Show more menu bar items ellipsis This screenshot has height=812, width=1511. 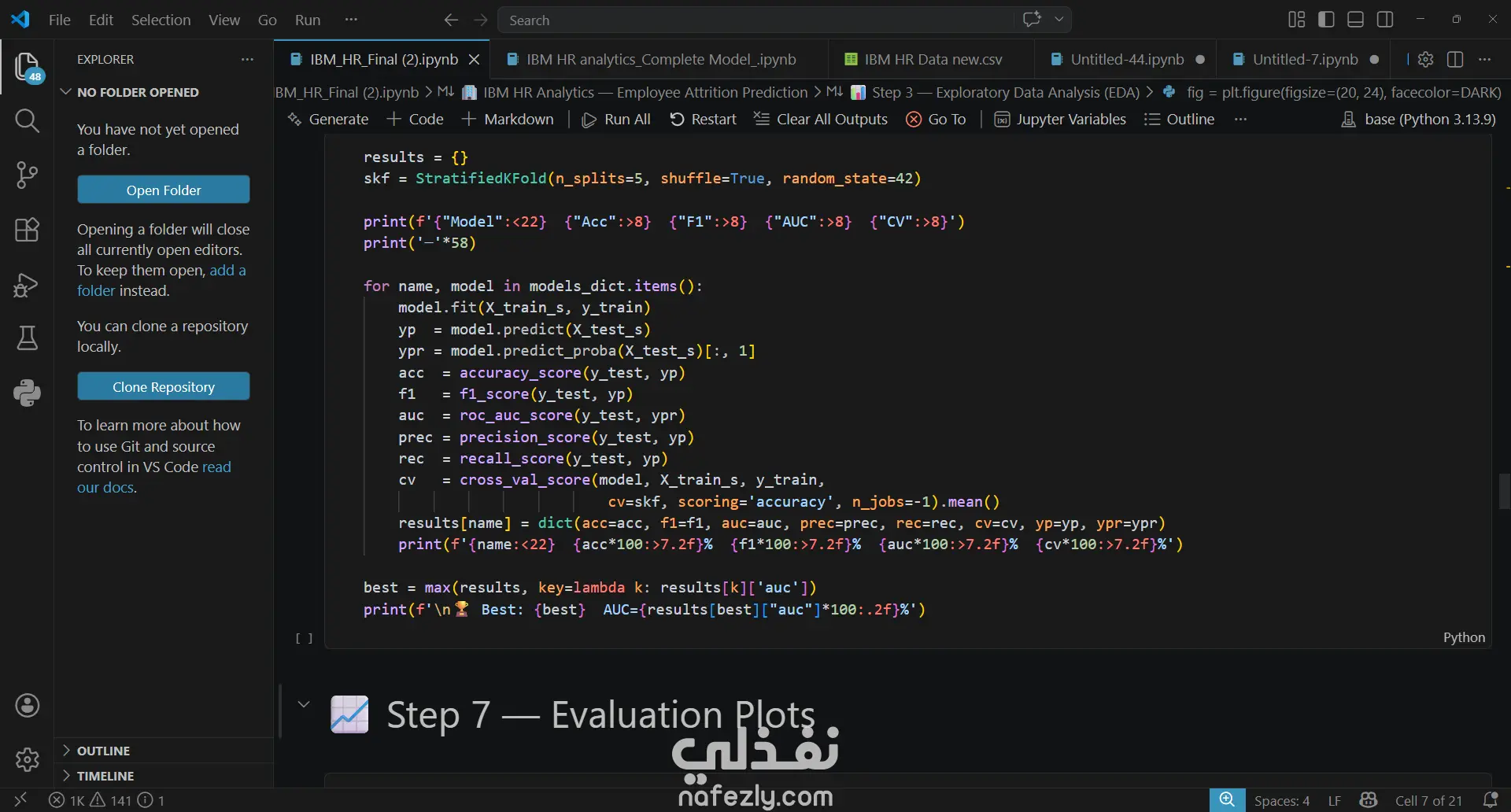coord(351,20)
